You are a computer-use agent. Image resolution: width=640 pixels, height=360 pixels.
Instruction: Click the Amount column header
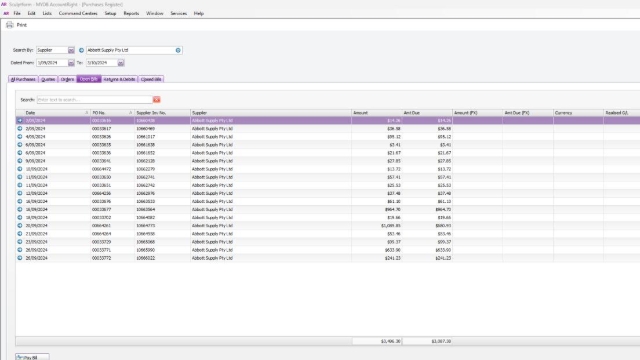377,113
